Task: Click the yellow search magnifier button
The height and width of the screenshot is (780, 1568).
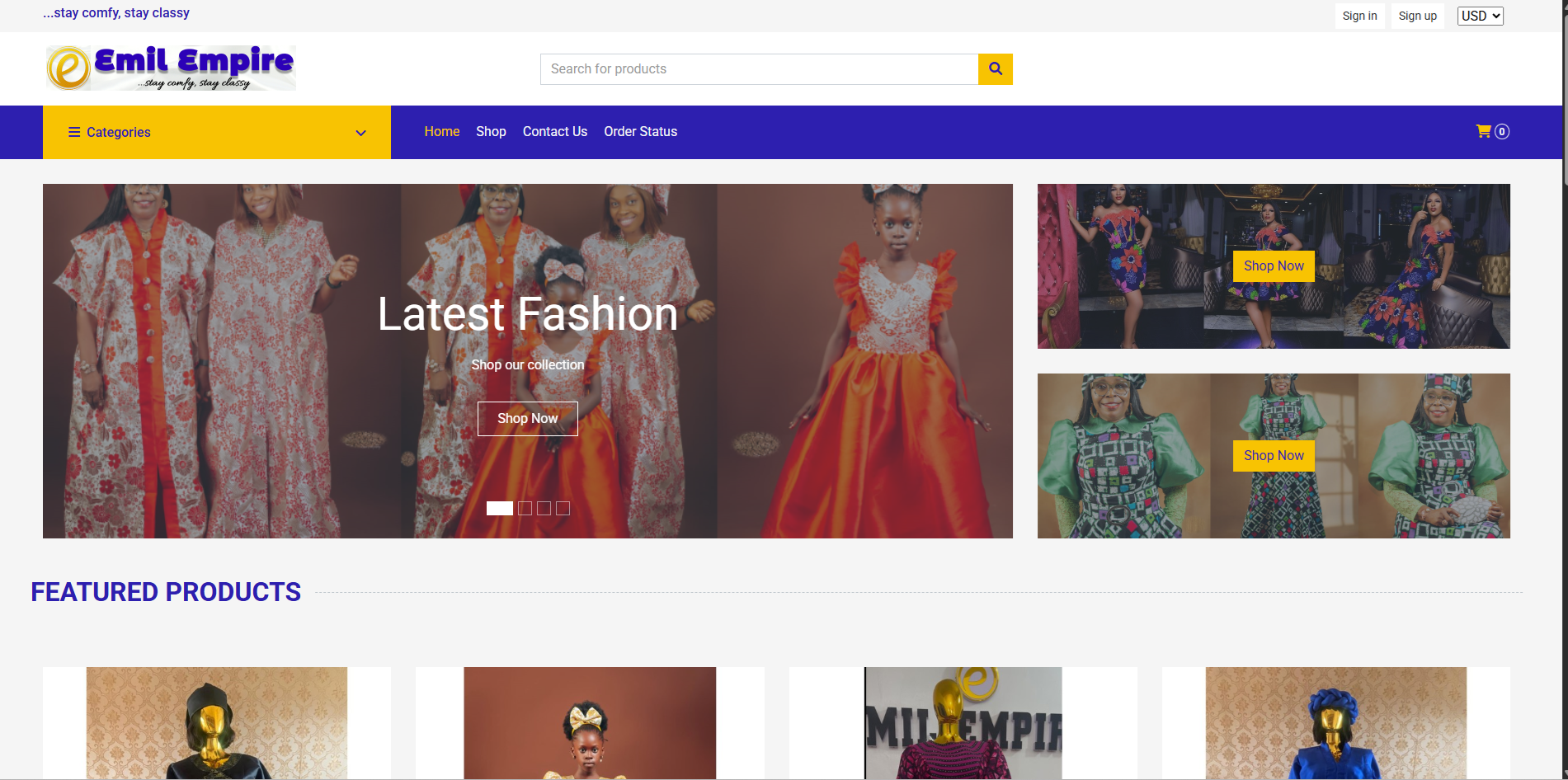Action: (x=995, y=69)
